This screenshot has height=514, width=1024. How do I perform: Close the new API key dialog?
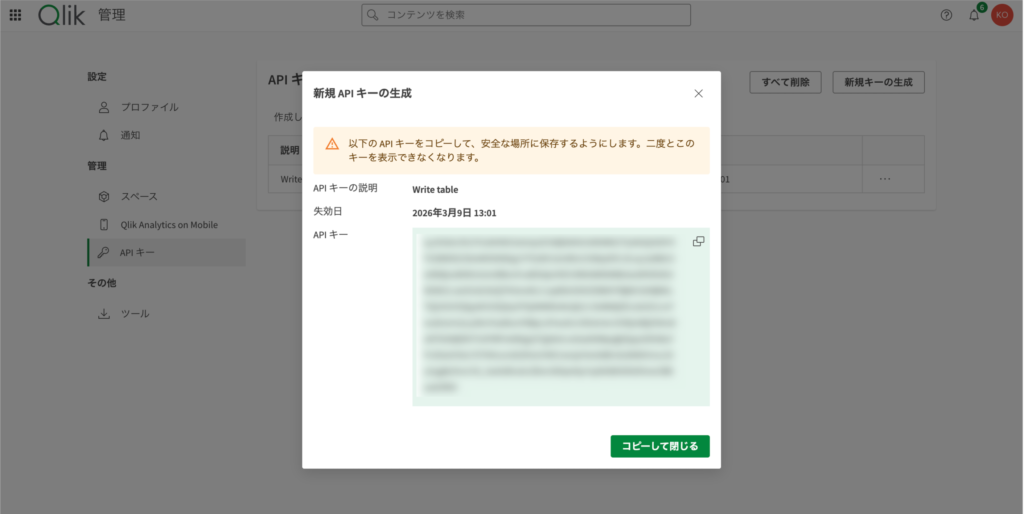[698, 93]
